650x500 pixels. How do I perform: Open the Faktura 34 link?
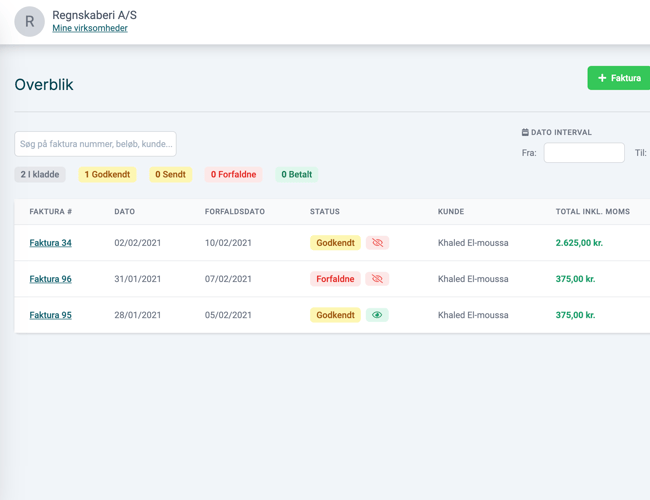50,243
